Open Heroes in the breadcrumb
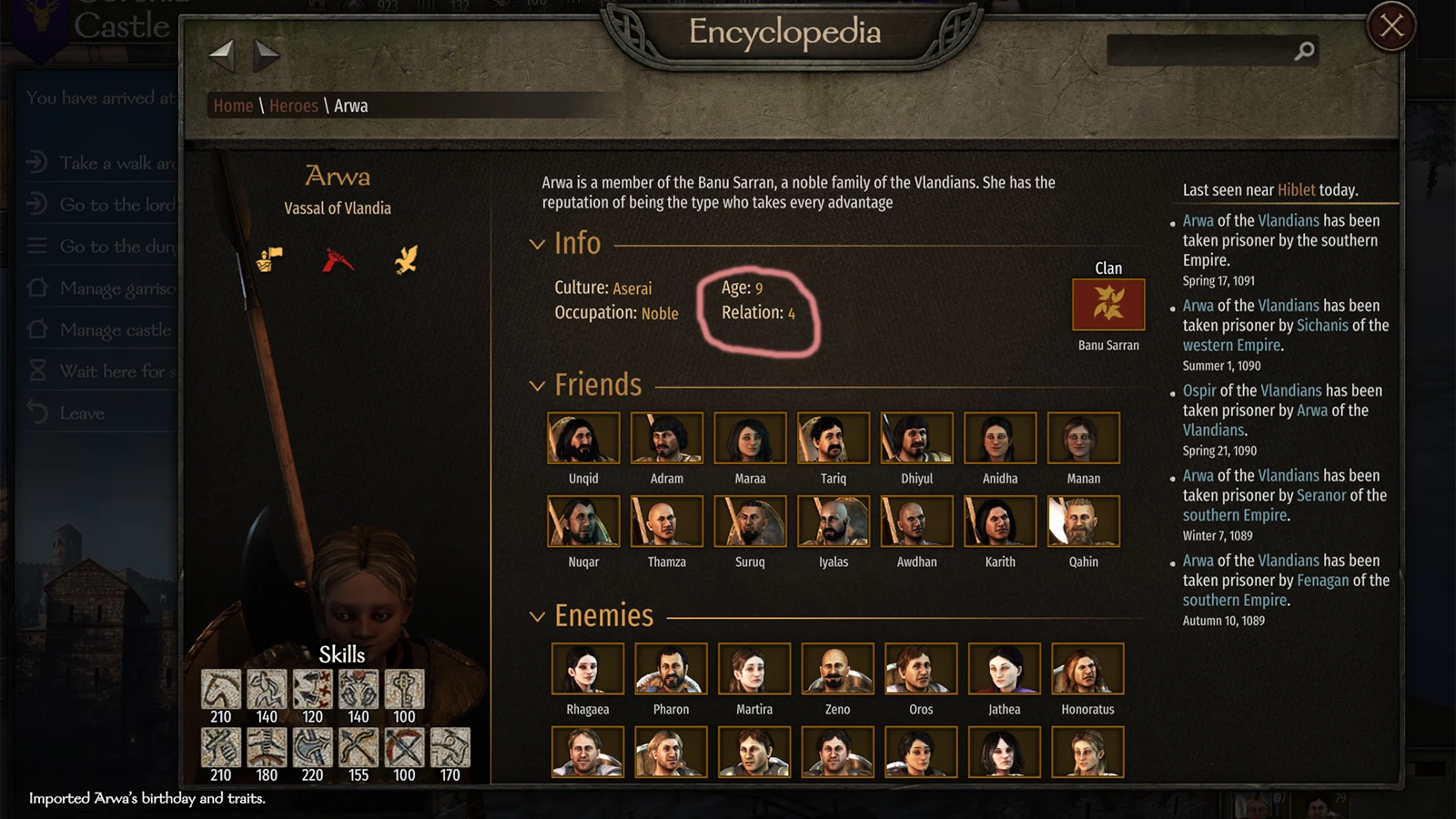This screenshot has width=1456, height=819. [293, 106]
